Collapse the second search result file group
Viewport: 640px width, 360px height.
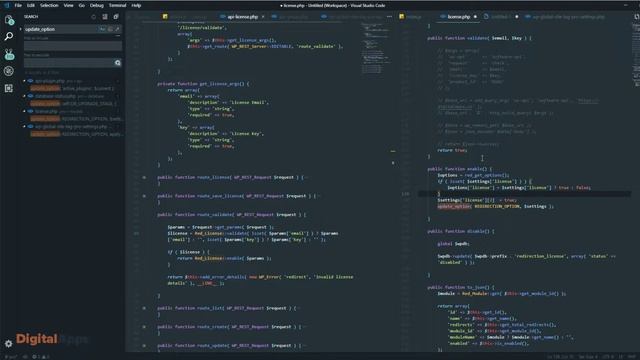coord(24,96)
